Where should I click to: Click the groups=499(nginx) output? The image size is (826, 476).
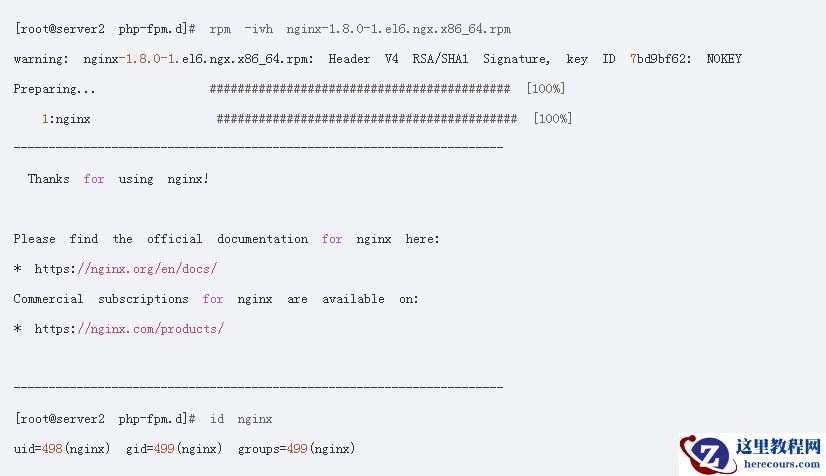coord(296,449)
